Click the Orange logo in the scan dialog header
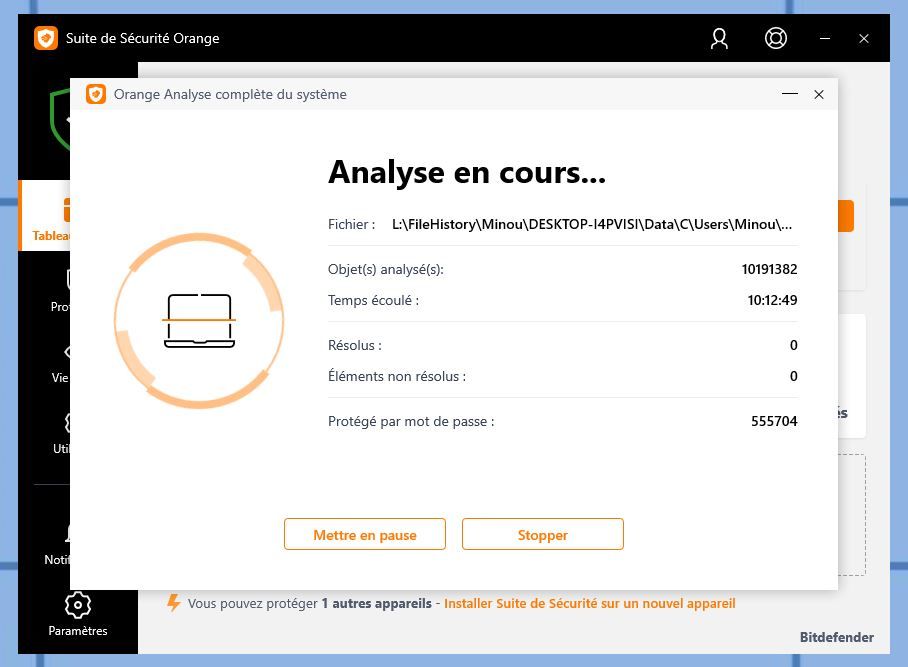This screenshot has height=667, width=908. (95, 94)
